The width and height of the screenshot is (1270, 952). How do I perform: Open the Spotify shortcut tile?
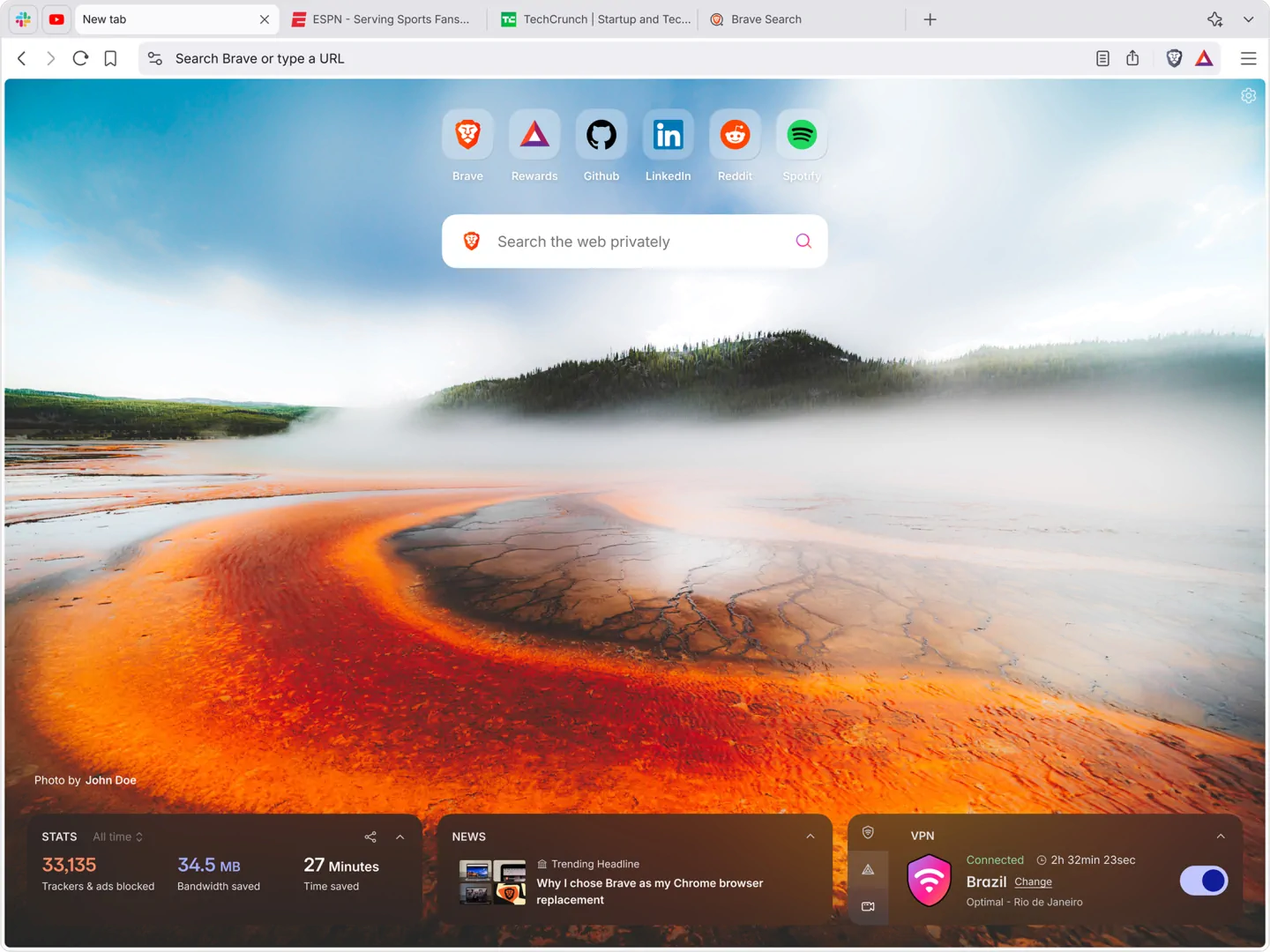(801, 135)
